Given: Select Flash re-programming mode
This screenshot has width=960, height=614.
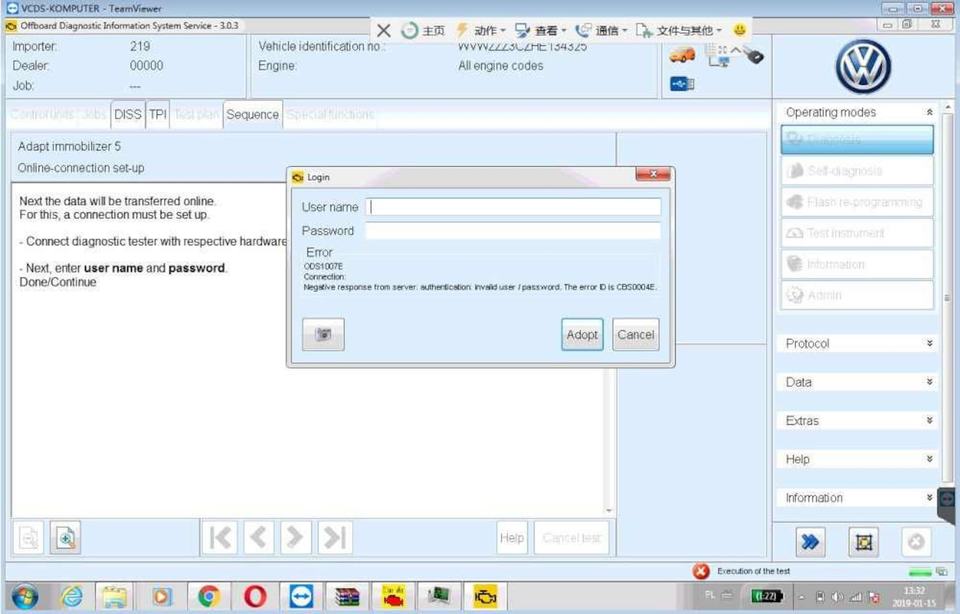Looking at the screenshot, I should coord(857,202).
